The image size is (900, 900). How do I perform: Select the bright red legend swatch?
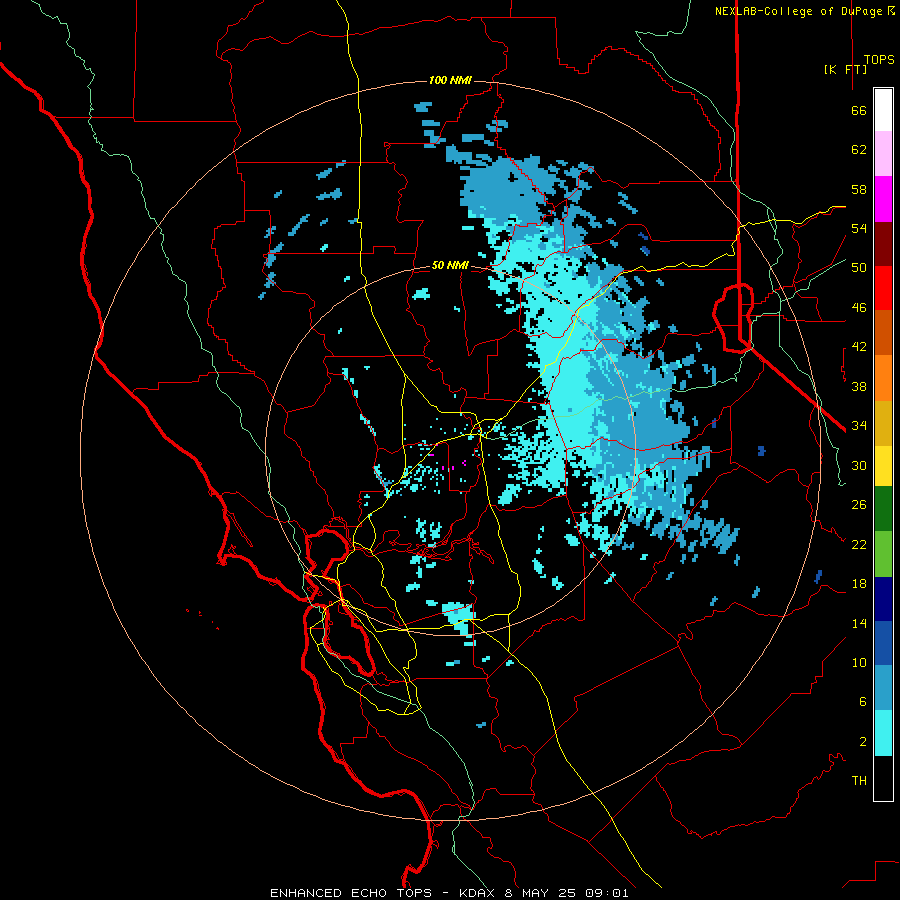pos(883,288)
